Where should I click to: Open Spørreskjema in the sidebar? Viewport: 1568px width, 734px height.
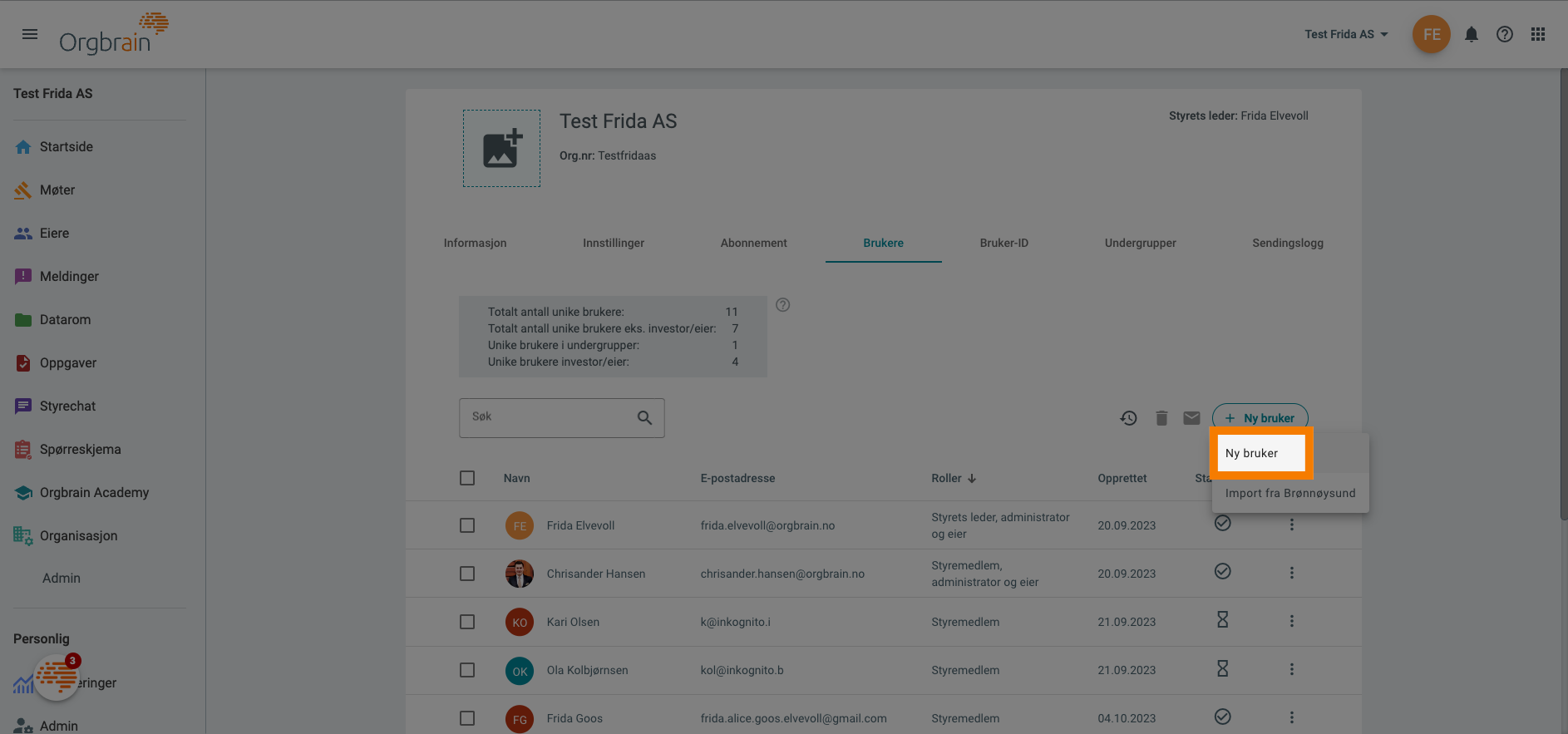point(80,449)
